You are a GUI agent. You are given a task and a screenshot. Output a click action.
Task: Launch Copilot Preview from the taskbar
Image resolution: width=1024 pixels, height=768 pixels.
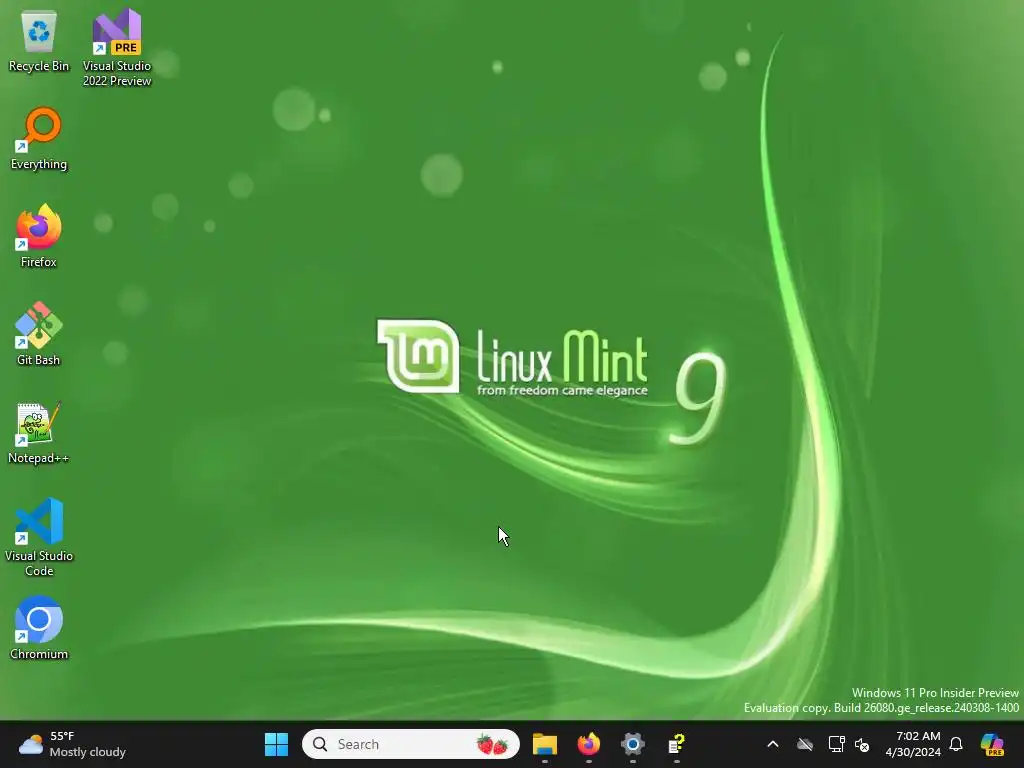pyautogui.click(x=992, y=744)
